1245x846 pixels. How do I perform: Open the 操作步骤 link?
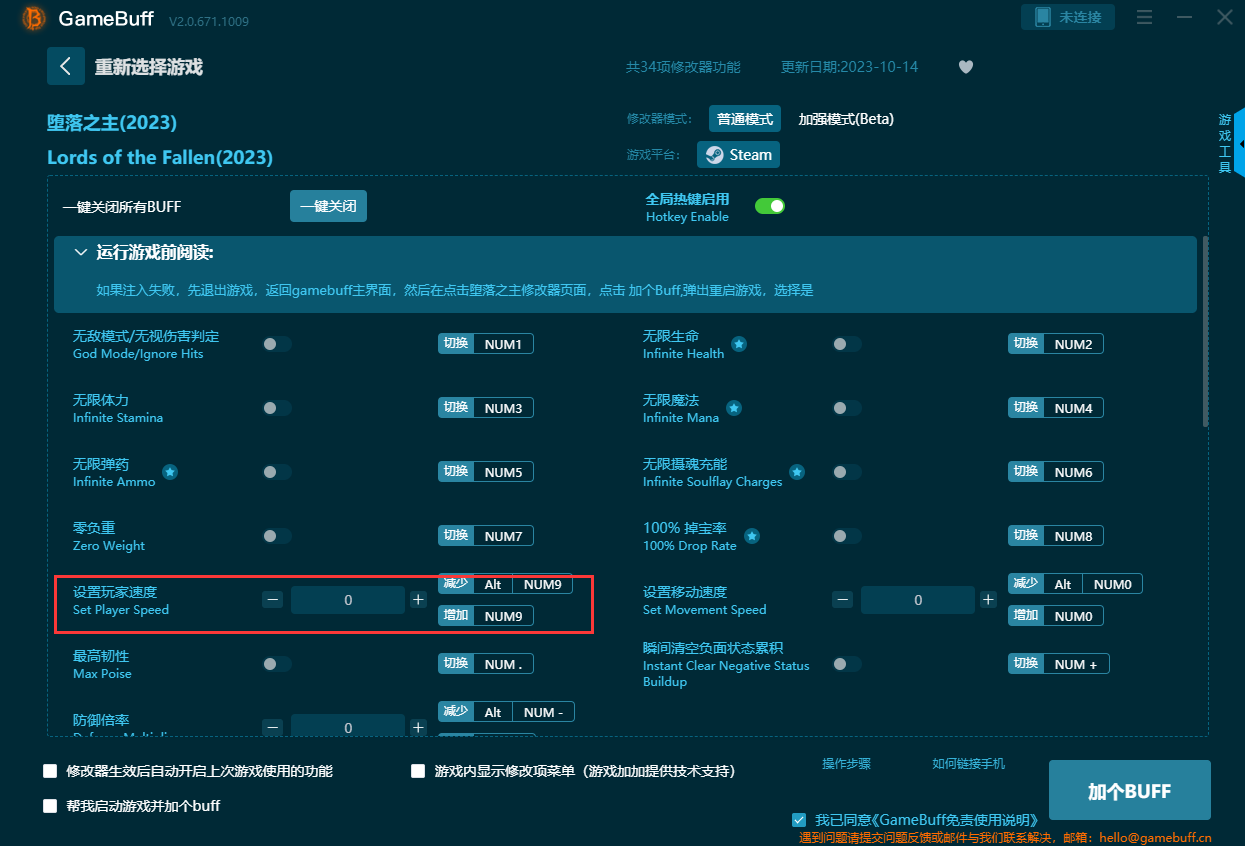[847, 764]
